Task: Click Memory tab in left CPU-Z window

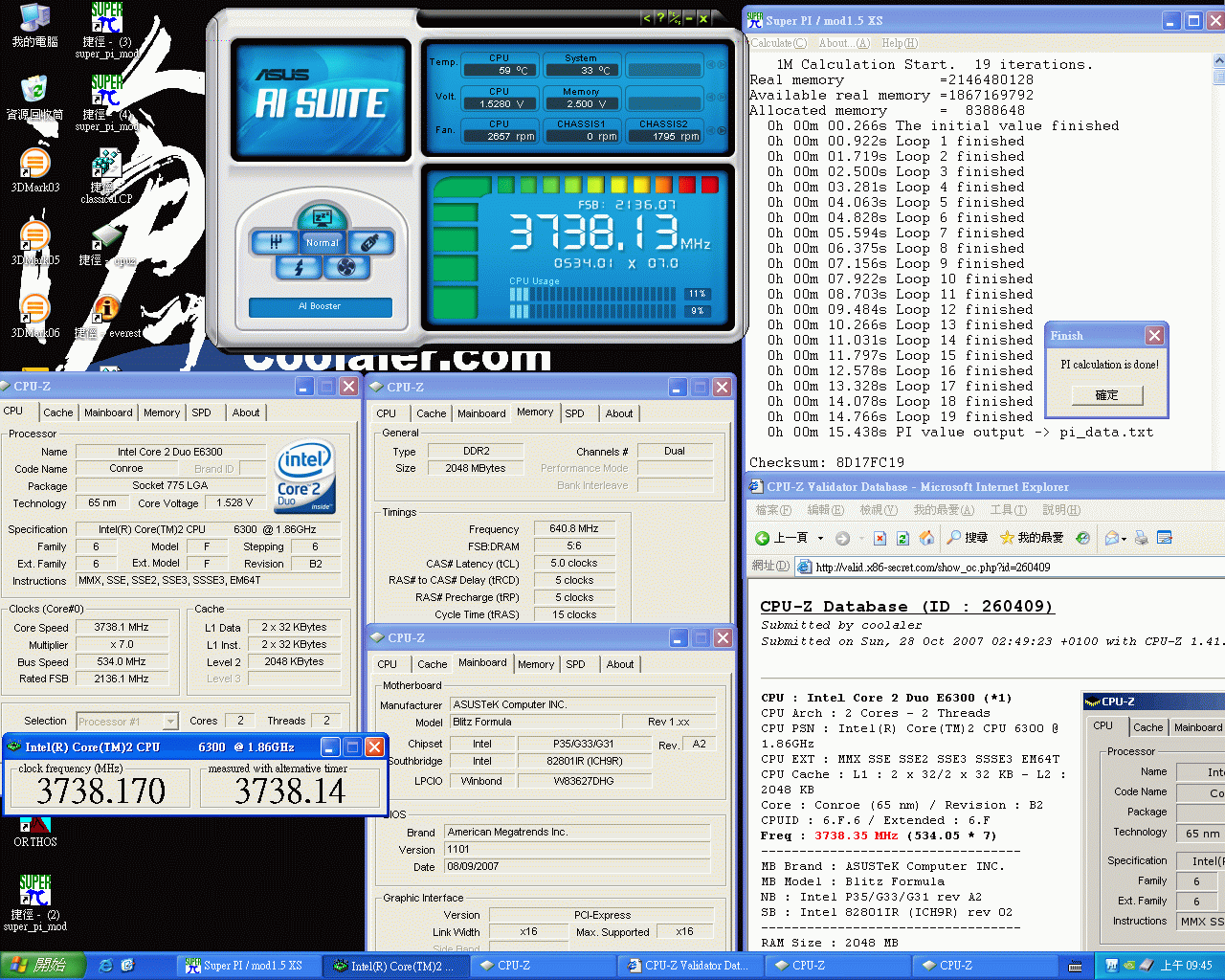Action: [x=162, y=412]
